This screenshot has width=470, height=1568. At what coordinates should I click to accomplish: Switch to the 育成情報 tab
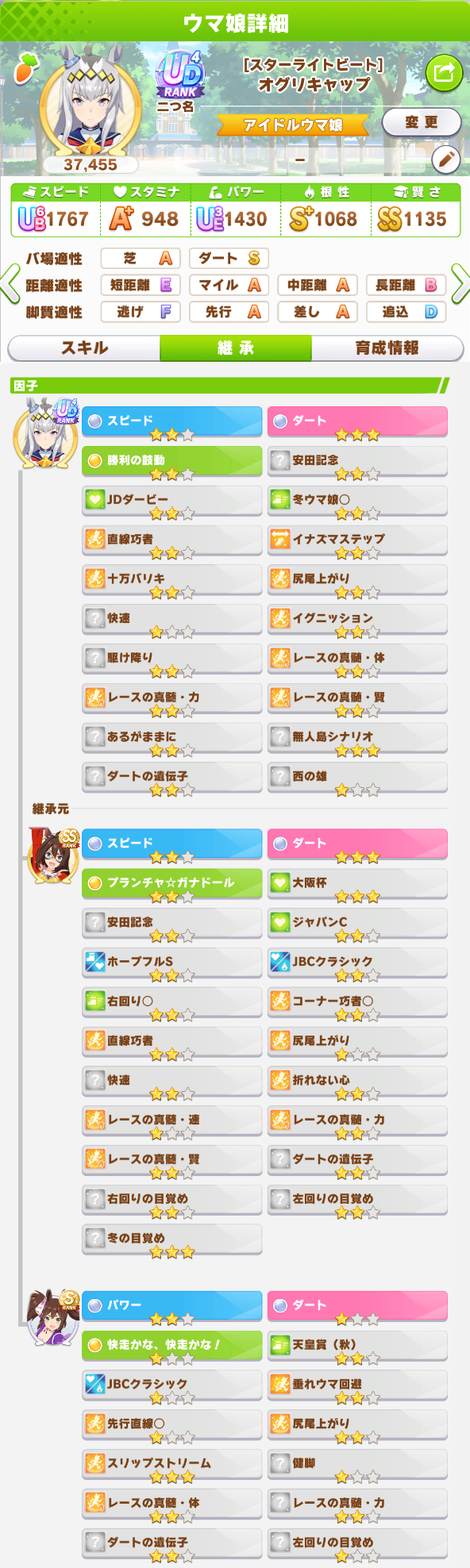387,348
